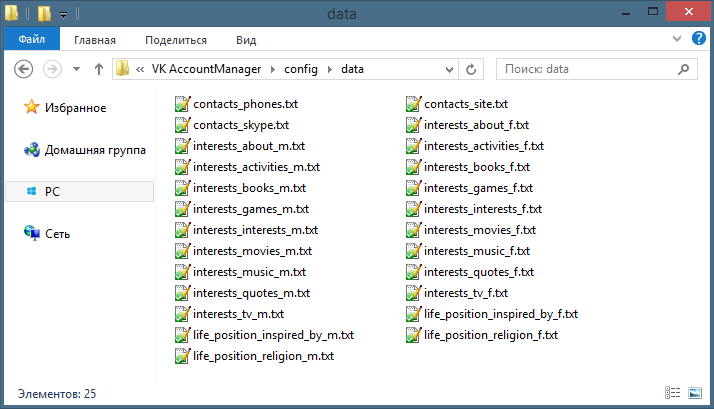Click the life_position_religion_m.txt file icon
714x409 pixels.
pos(182,355)
